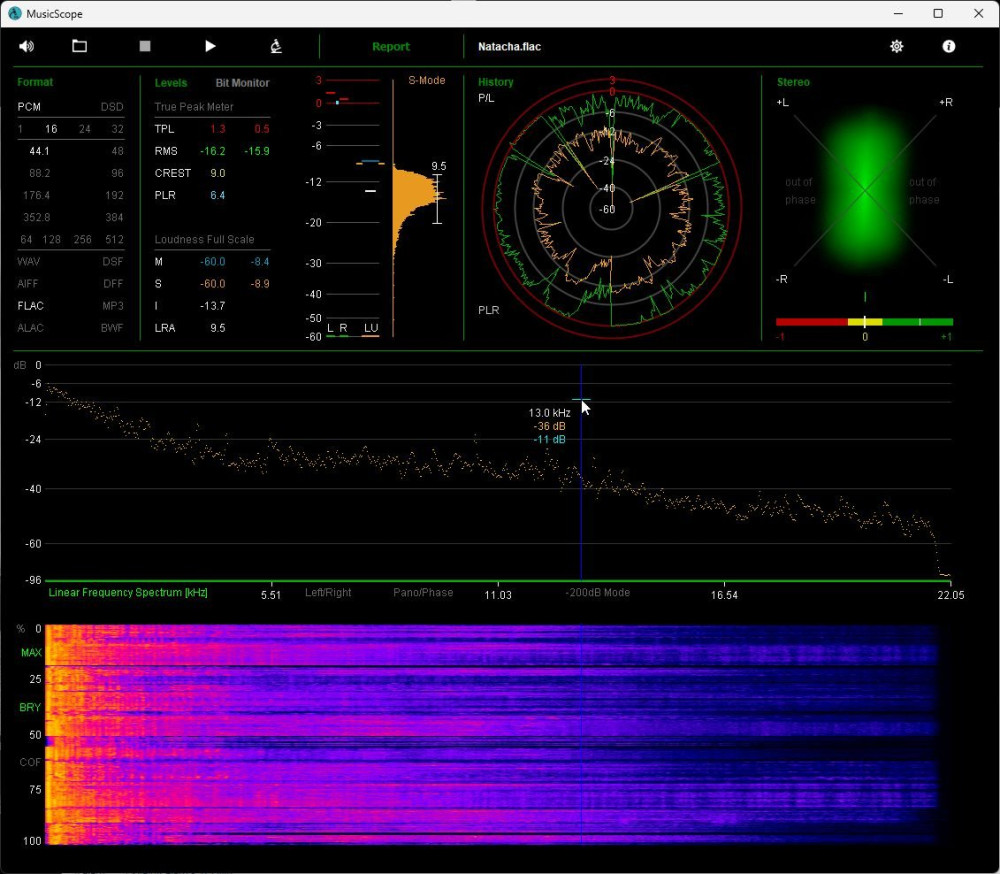This screenshot has height=874, width=1000.
Task: Click the 22.05 frequency axis label
Action: [x=950, y=595]
